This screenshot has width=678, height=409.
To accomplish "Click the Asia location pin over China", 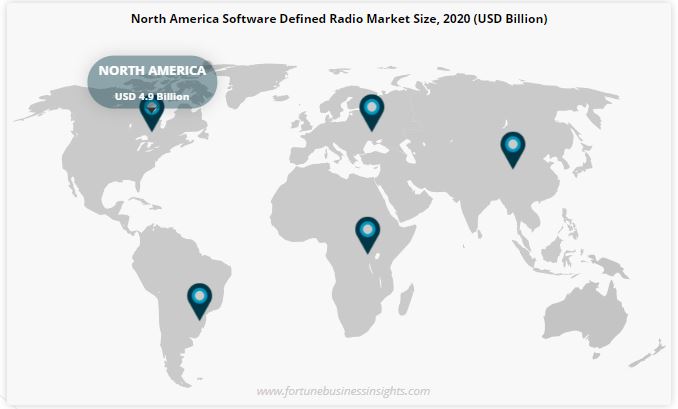I will click(512, 148).
